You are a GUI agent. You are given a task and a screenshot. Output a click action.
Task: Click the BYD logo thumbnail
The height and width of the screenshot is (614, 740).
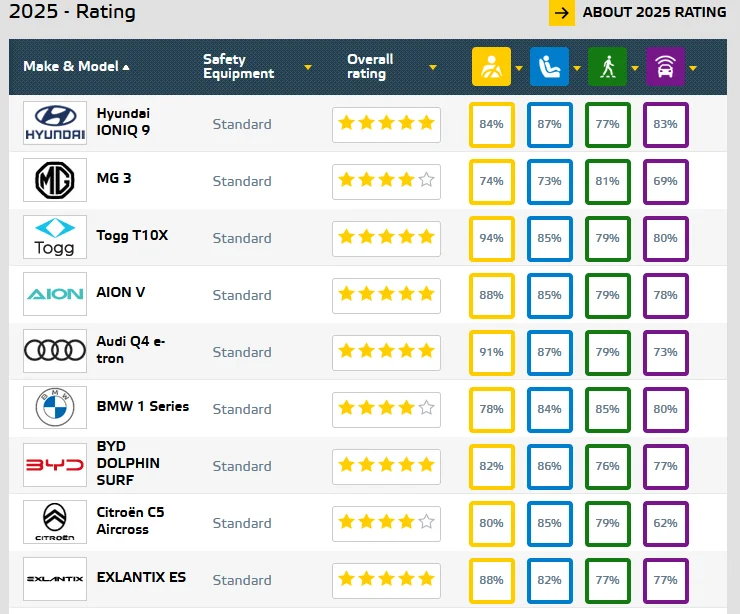point(55,465)
